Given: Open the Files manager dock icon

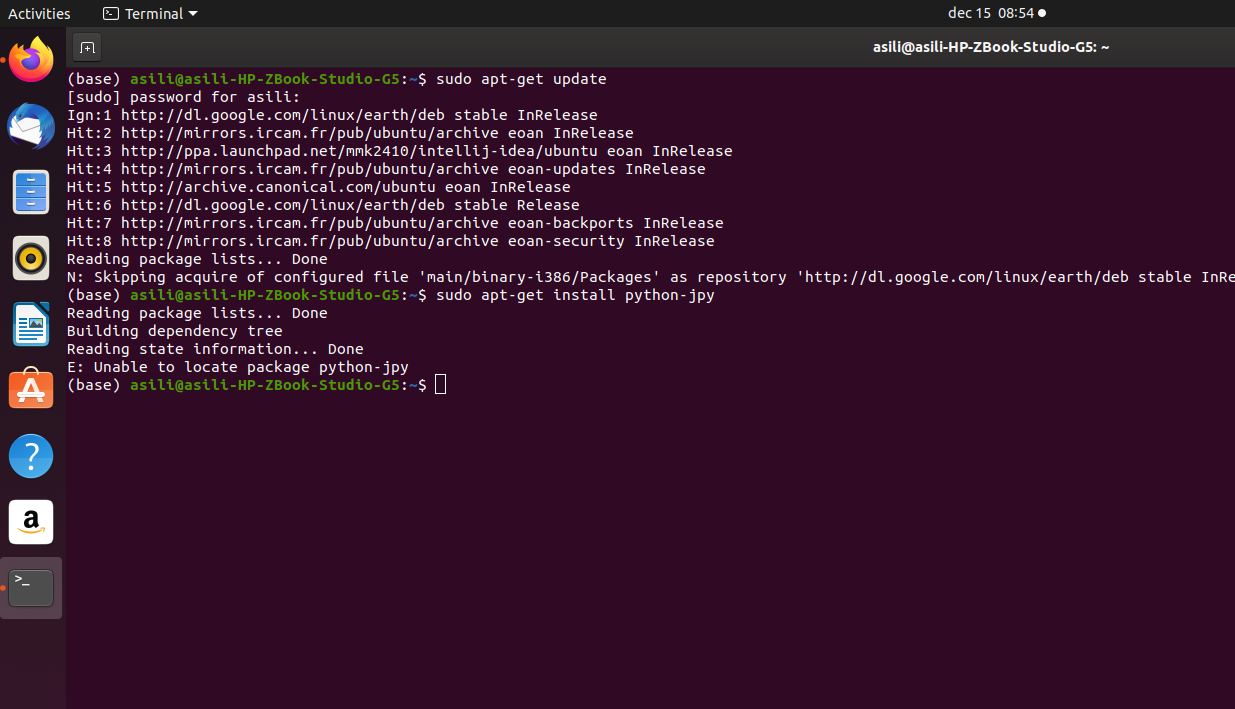Looking at the screenshot, I should pos(32,192).
